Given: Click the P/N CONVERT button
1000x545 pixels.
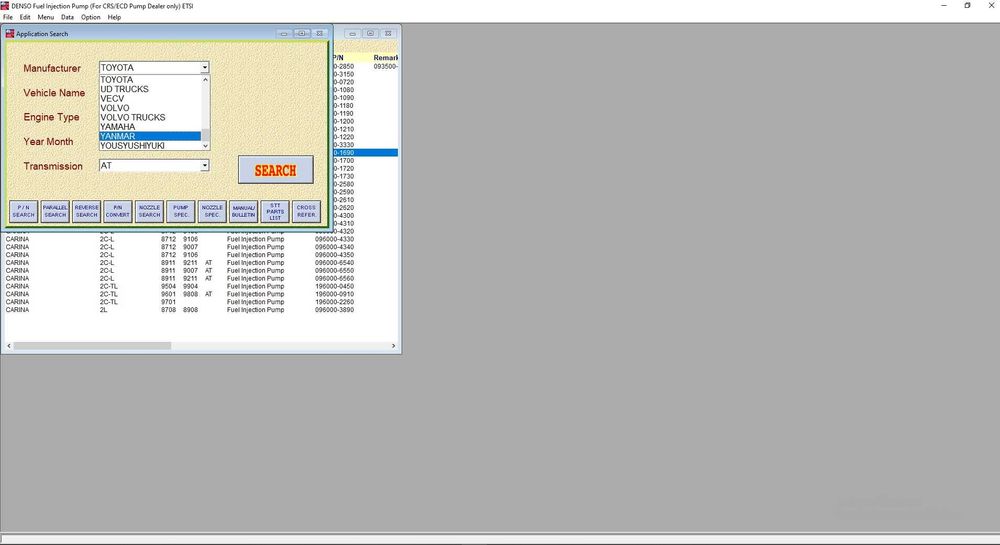Looking at the screenshot, I should 117,212.
